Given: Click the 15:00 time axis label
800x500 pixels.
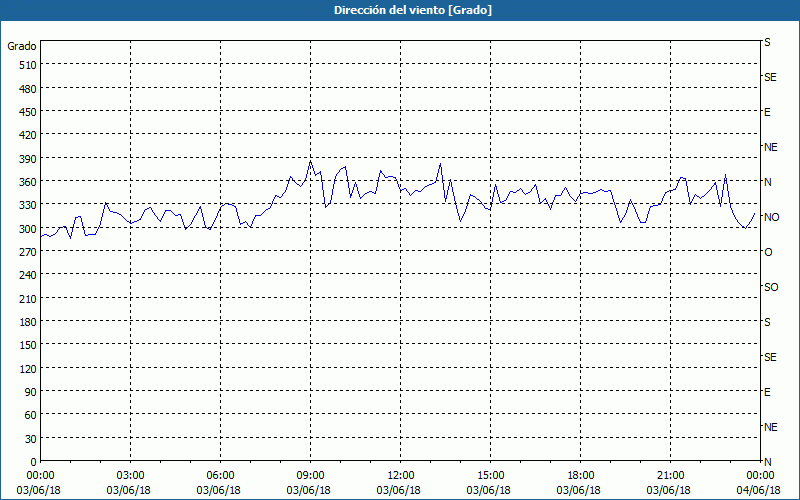Looking at the screenshot, I should 490,476.
